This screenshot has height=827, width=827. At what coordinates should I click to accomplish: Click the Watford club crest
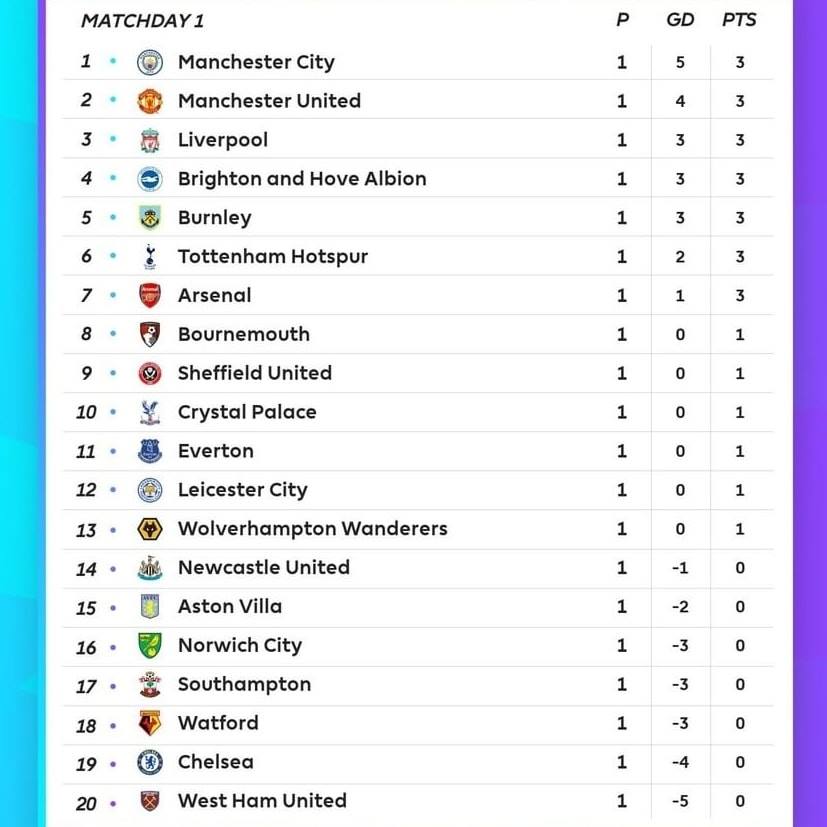pos(150,723)
